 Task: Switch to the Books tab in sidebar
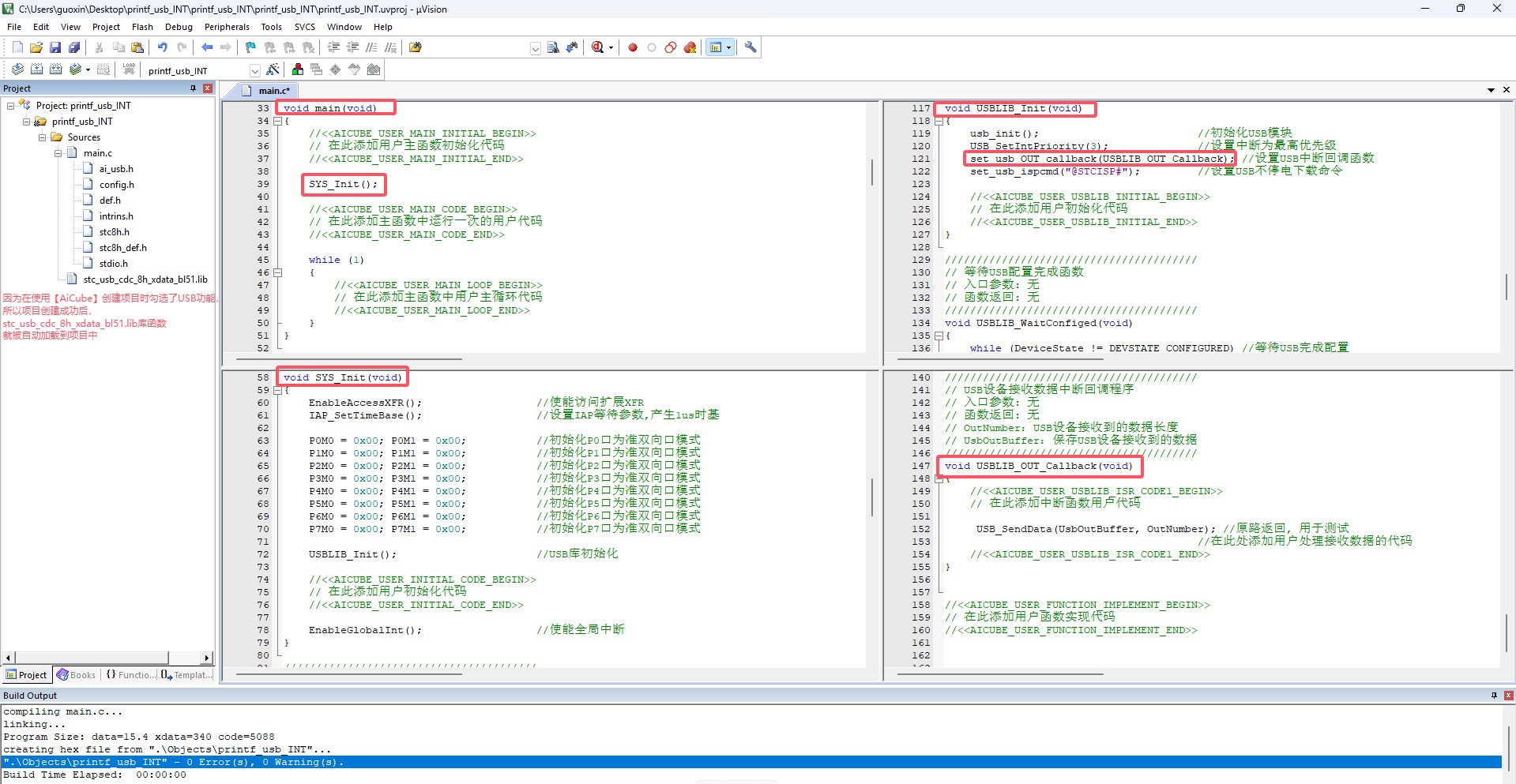tap(76, 675)
